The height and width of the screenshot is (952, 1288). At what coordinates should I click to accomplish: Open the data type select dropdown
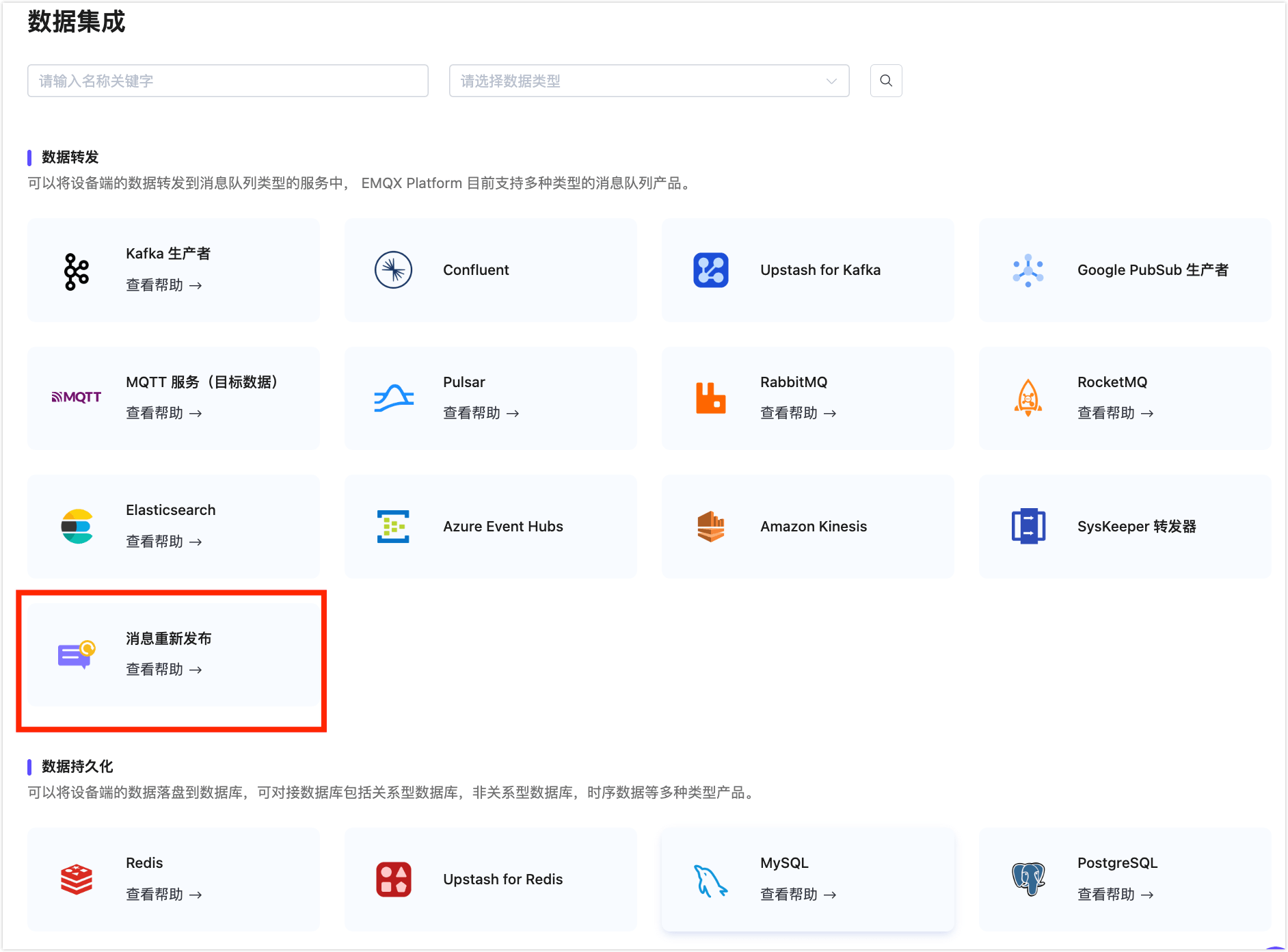click(636, 81)
